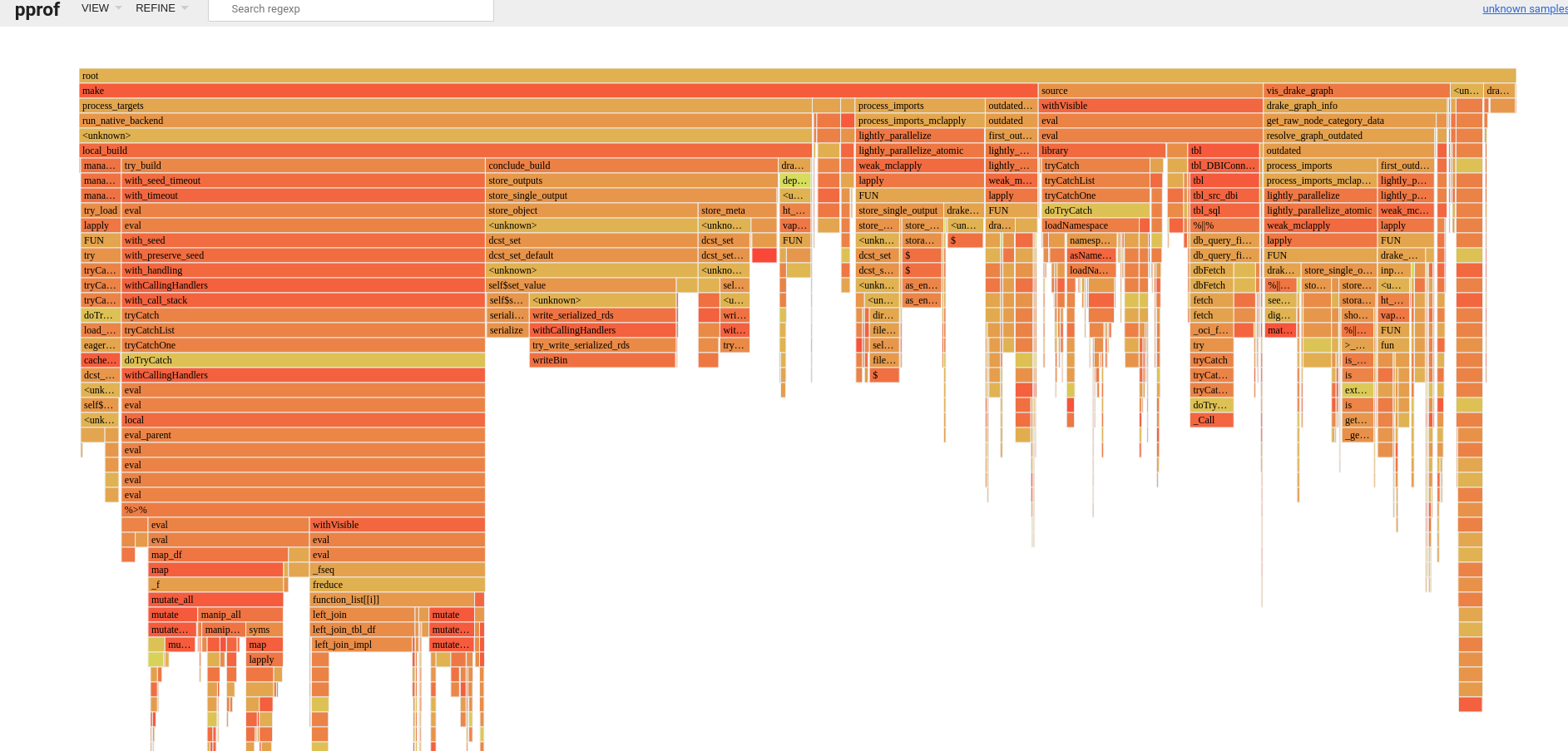Open the VIEW menu
The image size is (1568, 751).
click(94, 8)
